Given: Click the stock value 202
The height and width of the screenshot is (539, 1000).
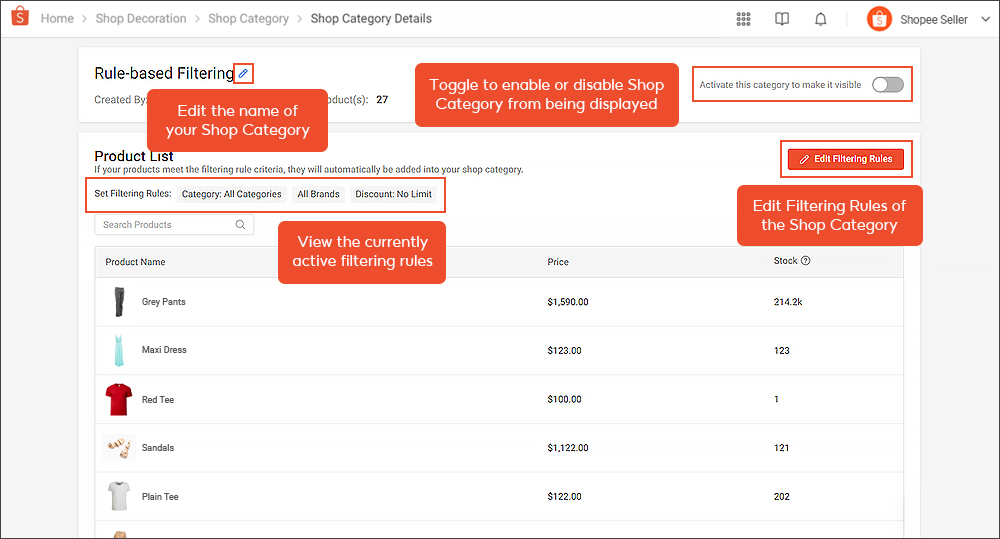Looking at the screenshot, I should (782, 496).
